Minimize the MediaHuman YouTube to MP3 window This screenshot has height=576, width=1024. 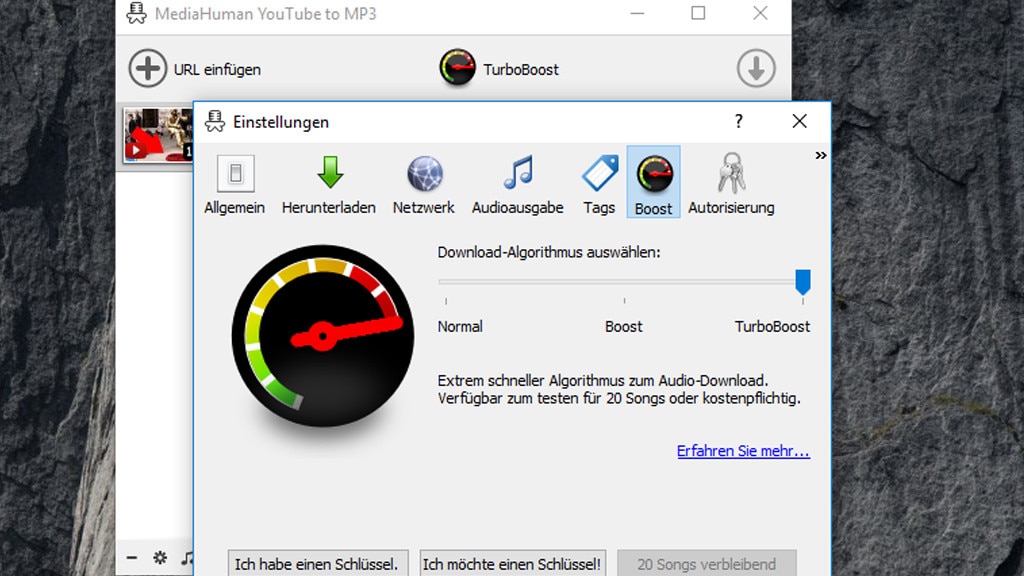pyautogui.click(x=637, y=13)
